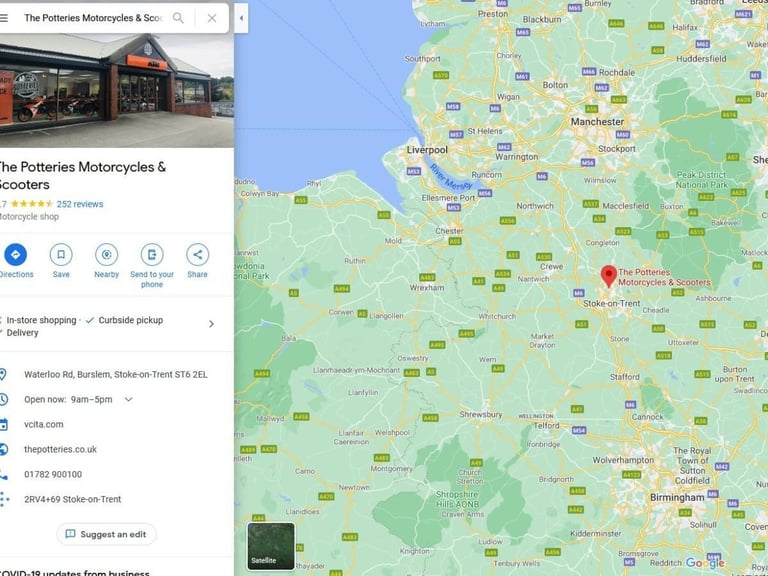Collapse the side panel arrow
The height and width of the screenshot is (576, 768).
tap(241, 18)
